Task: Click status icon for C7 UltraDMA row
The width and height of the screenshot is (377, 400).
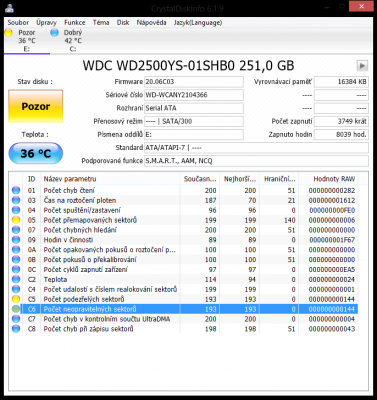Action: [x=16, y=319]
